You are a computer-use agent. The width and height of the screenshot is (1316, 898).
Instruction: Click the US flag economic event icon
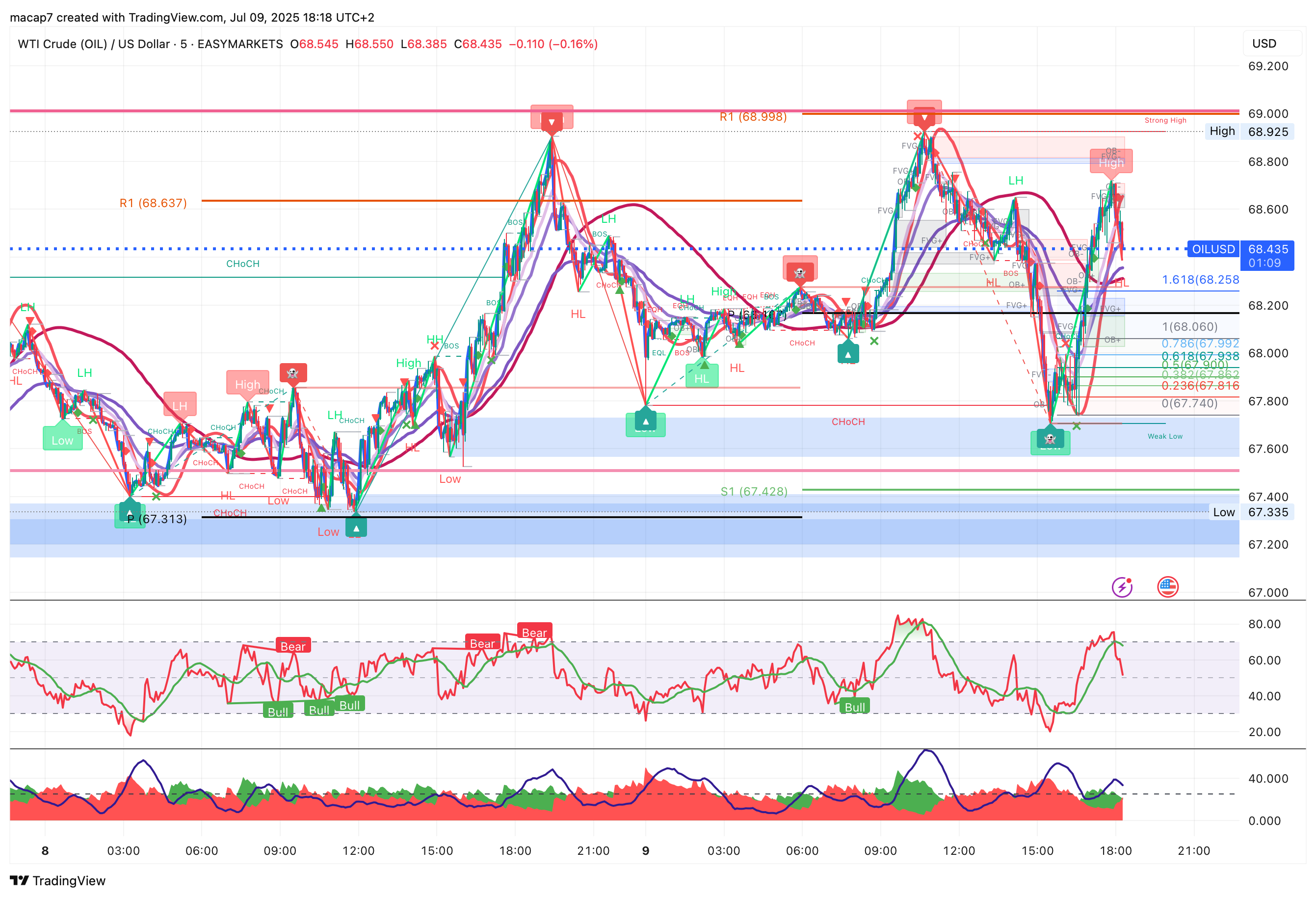tap(1168, 586)
